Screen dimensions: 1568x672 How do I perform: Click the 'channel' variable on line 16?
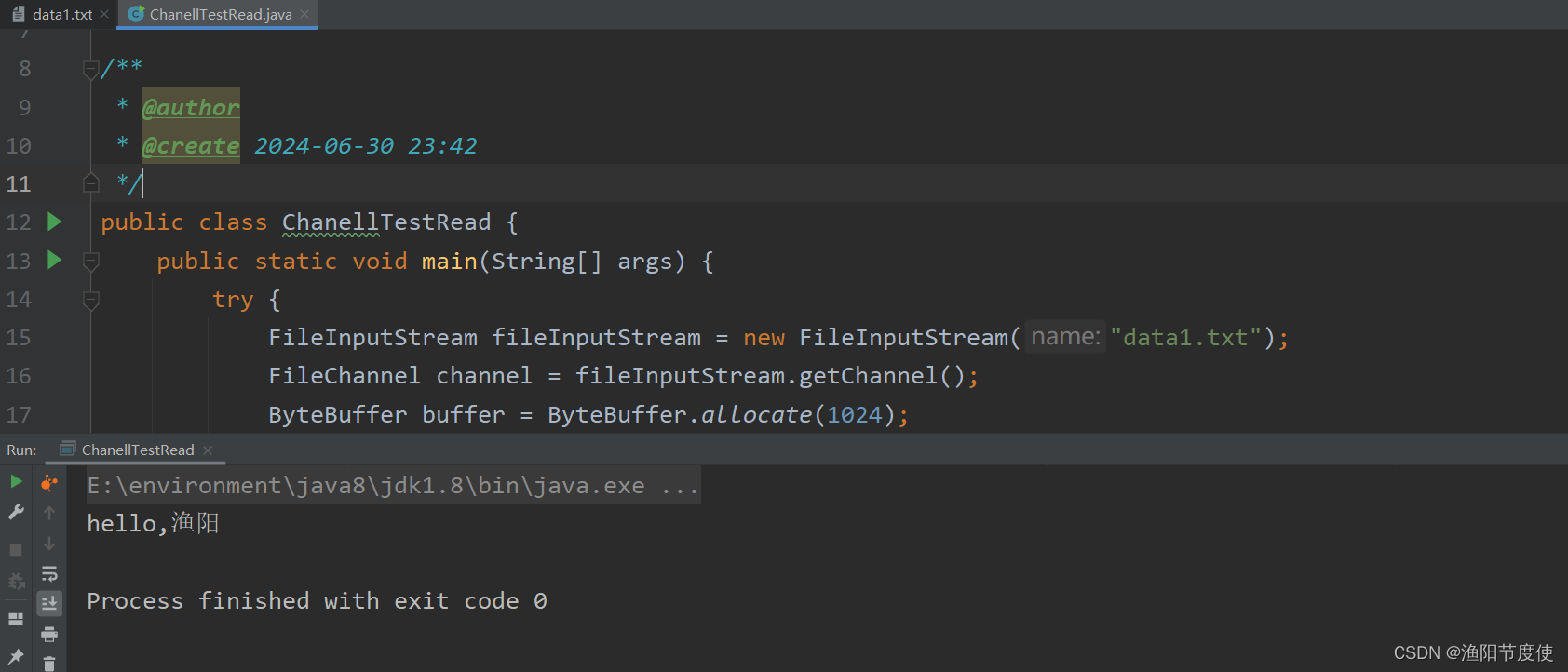click(483, 375)
